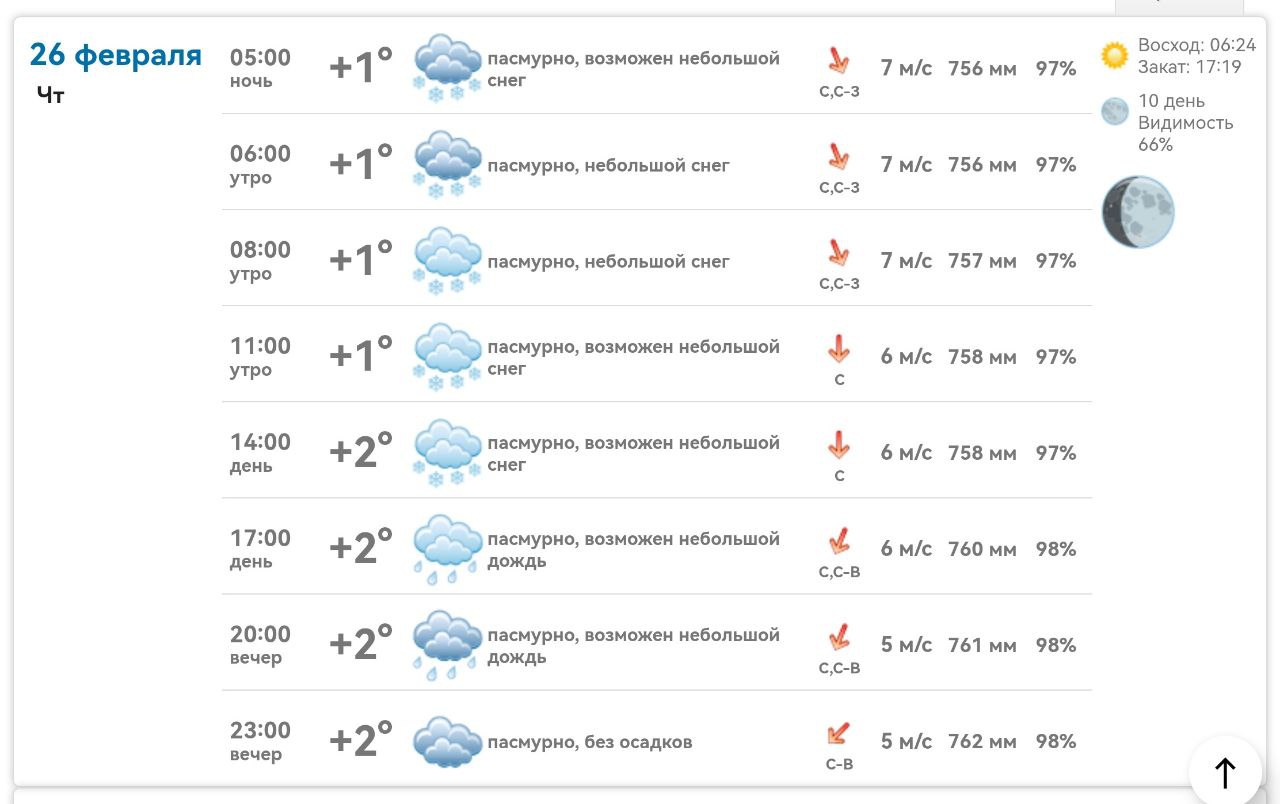Click the 14:00 день time label
This screenshot has width=1280, height=804.
click(260, 452)
